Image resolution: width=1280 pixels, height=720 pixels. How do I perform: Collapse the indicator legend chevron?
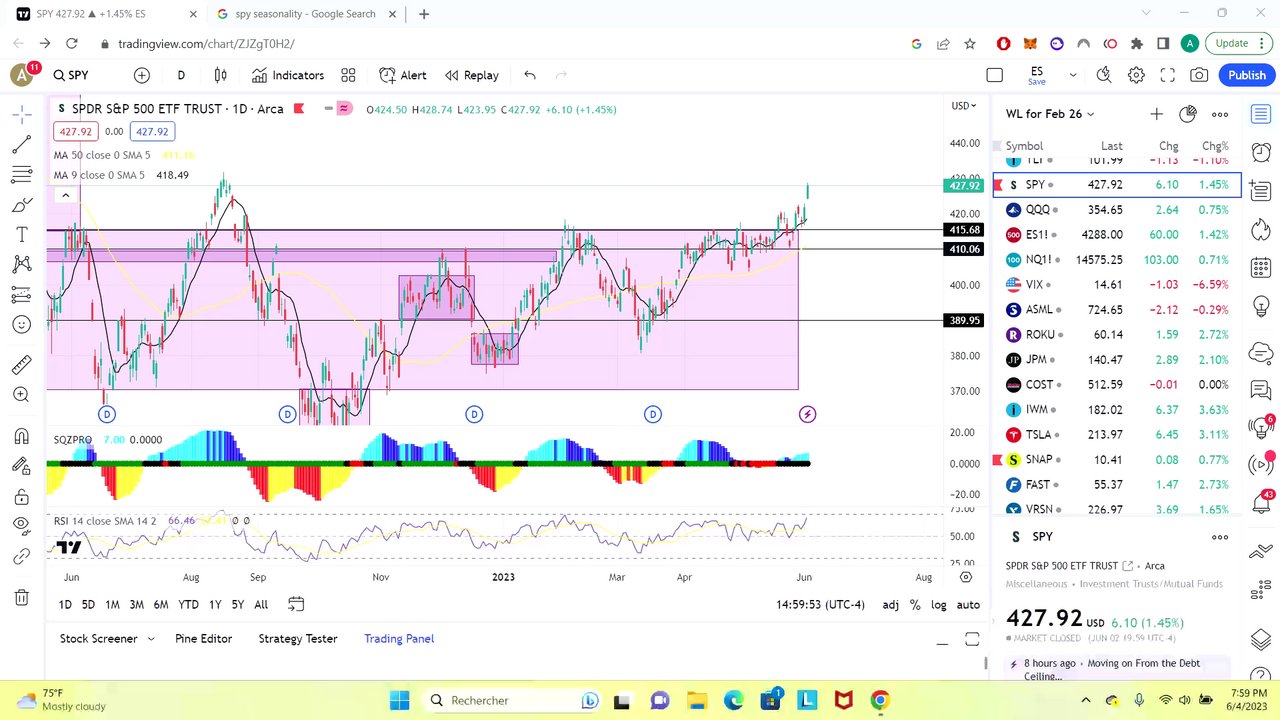(65, 195)
